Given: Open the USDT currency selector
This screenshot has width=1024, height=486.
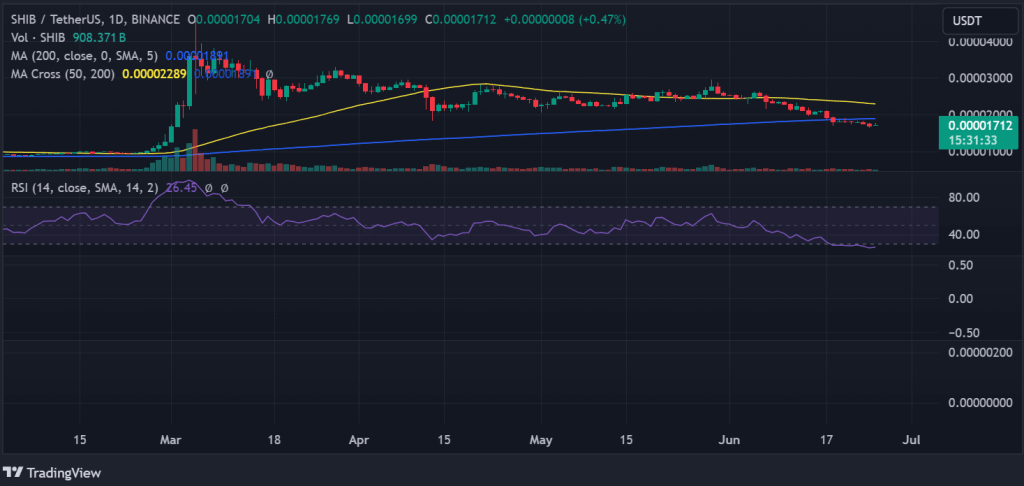Looking at the screenshot, I should point(978,21).
